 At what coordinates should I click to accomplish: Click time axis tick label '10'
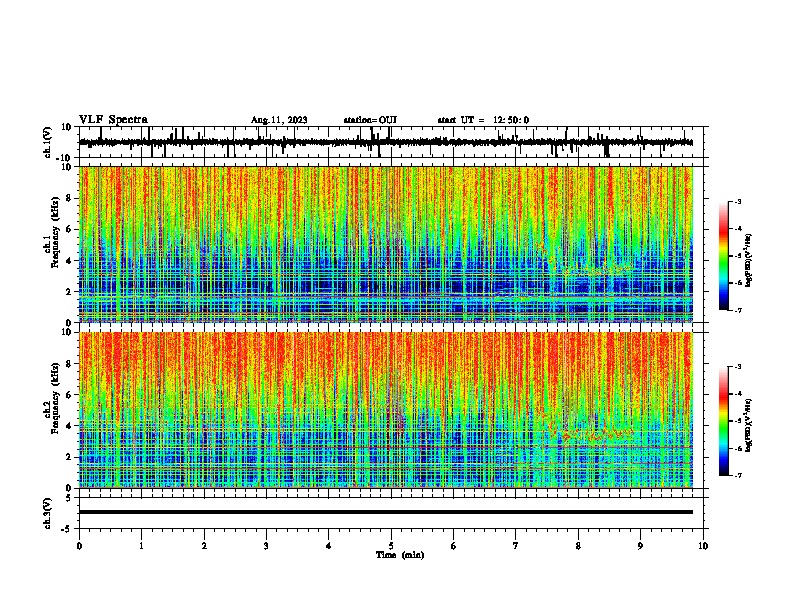[x=703, y=546]
